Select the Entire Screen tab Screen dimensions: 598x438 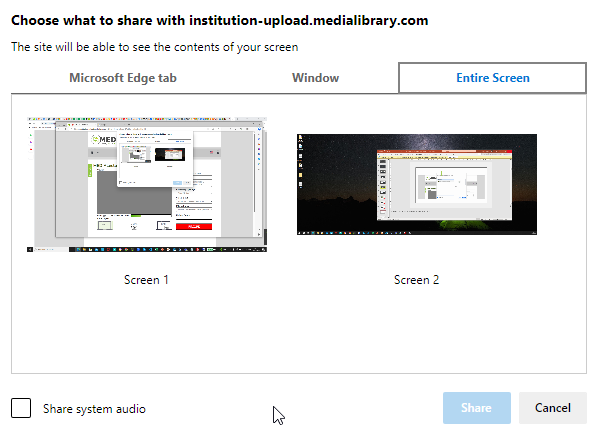[x=492, y=78]
